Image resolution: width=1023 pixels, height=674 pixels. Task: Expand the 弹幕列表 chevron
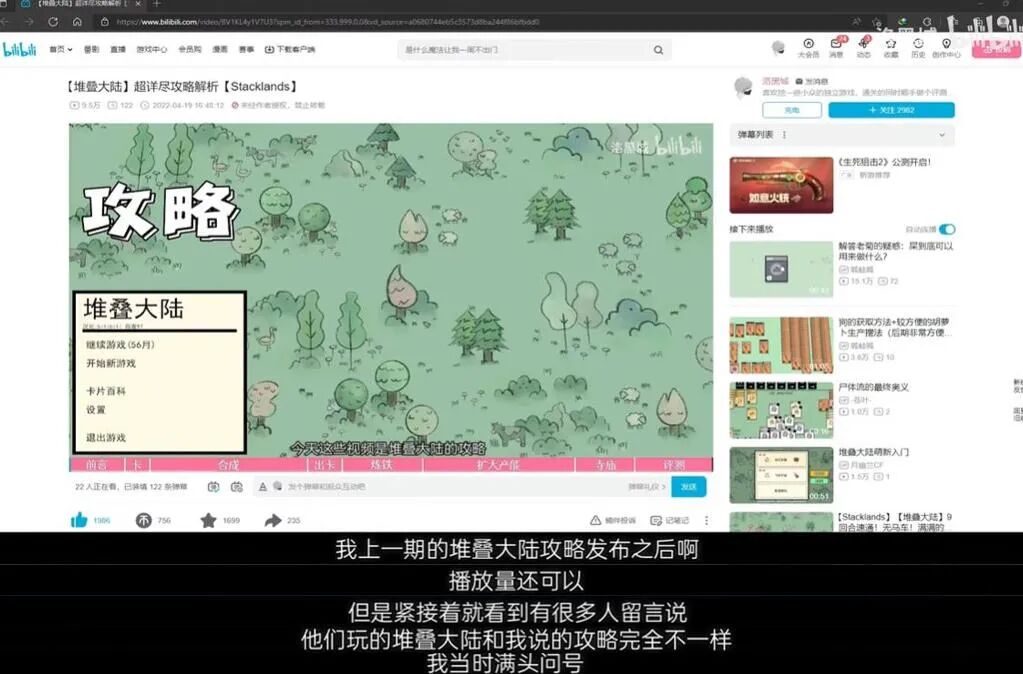click(941, 135)
